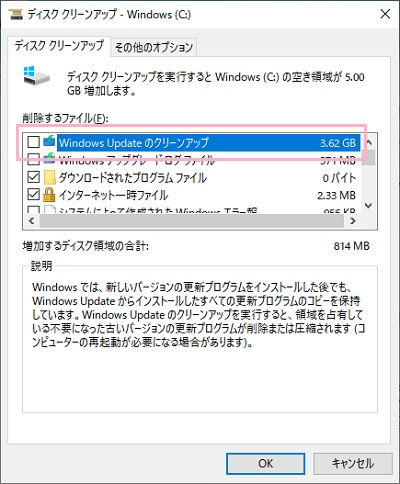Click the 814 MB total value
The height and width of the screenshot is (484, 400).
pos(352,246)
